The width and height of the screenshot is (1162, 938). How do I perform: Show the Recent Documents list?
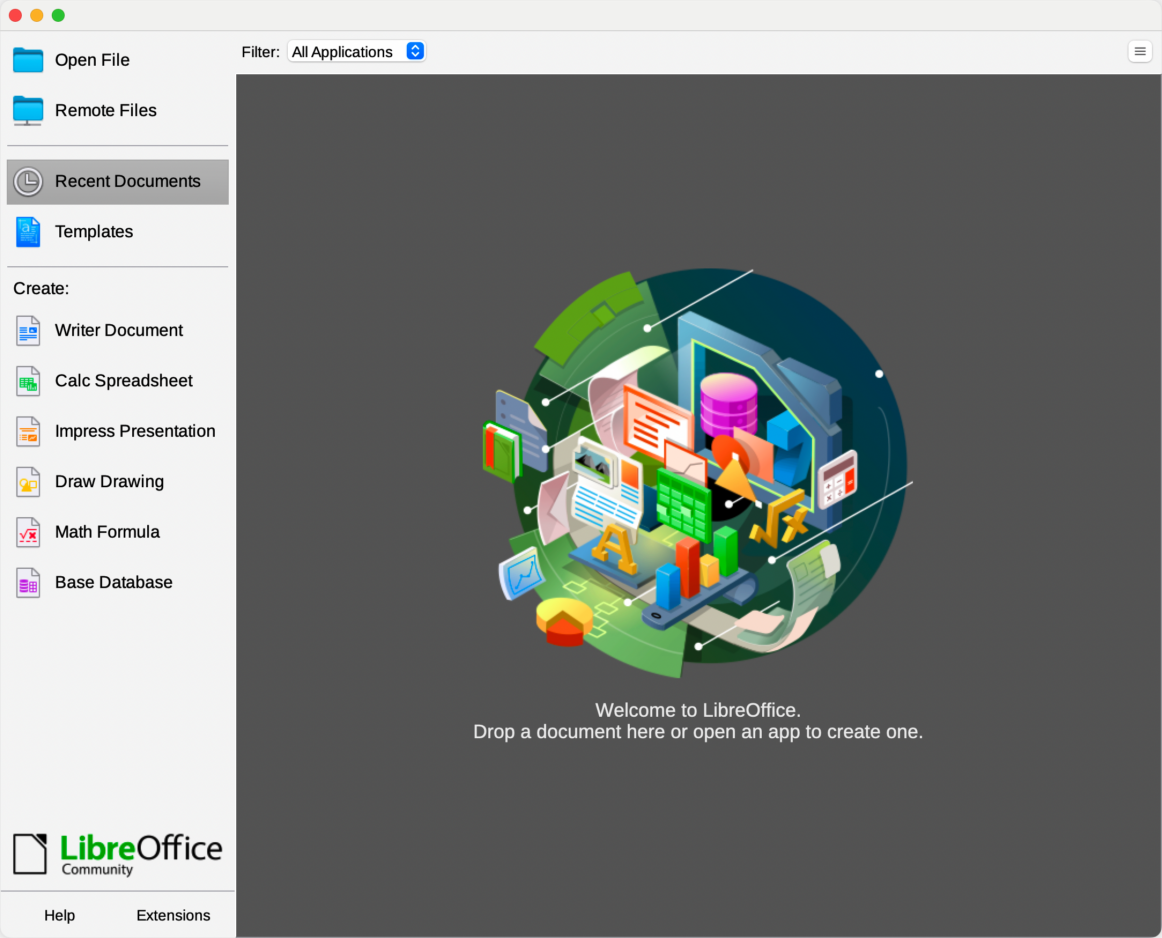[118, 182]
